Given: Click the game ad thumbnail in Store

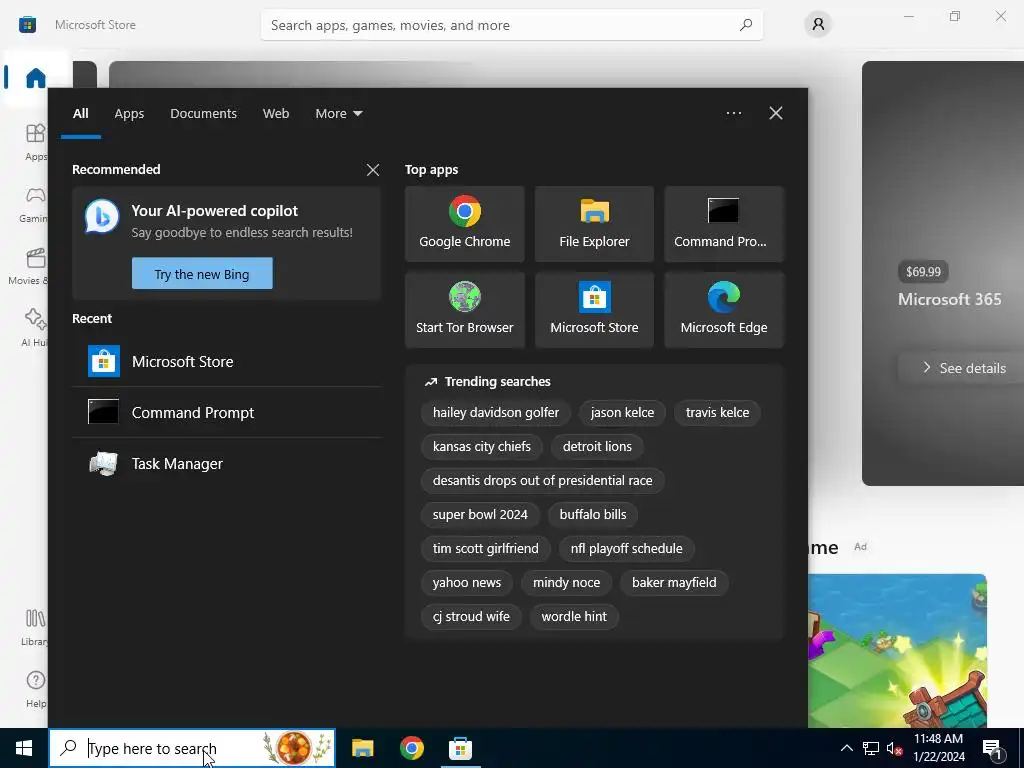Looking at the screenshot, I should (x=897, y=650).
